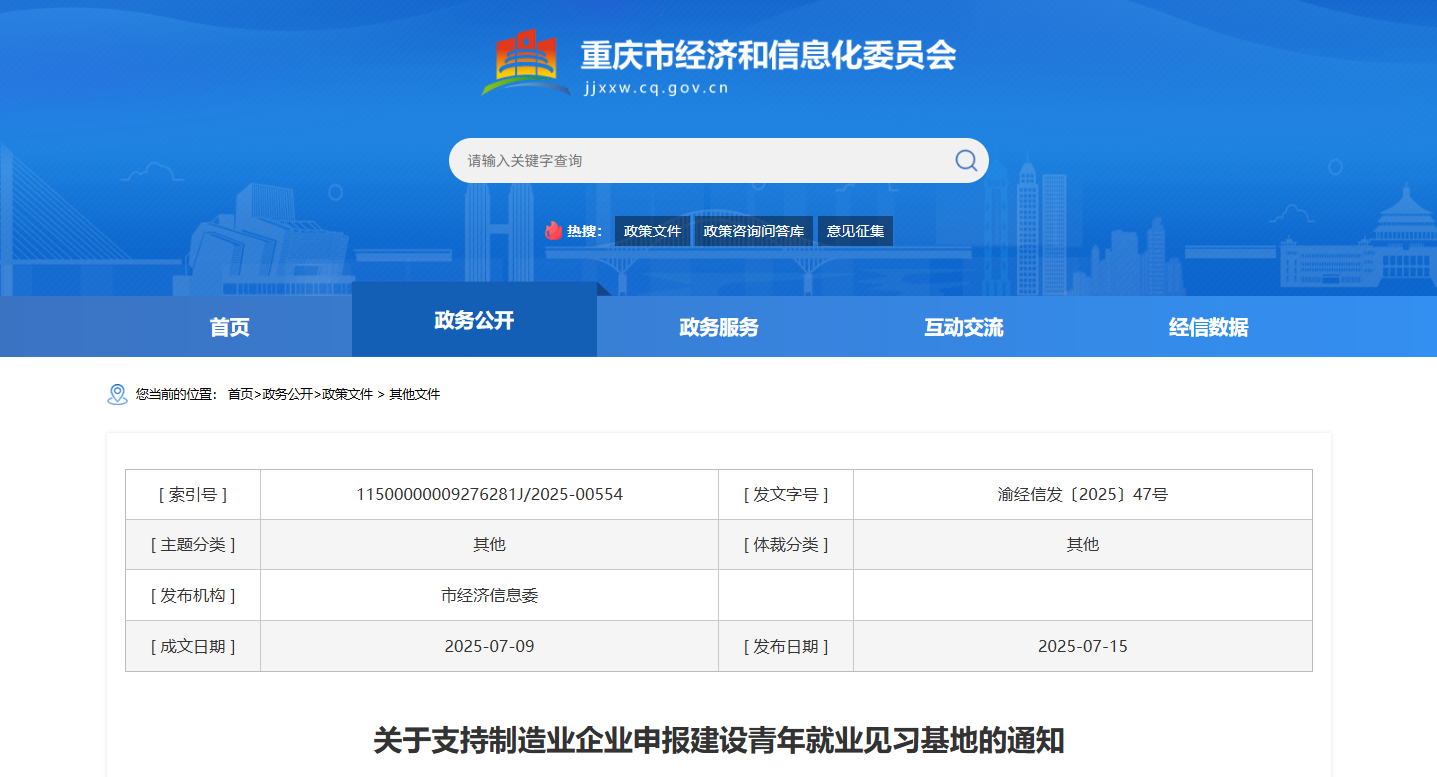Click 政策文件 in the breadcrumb path

347,395
